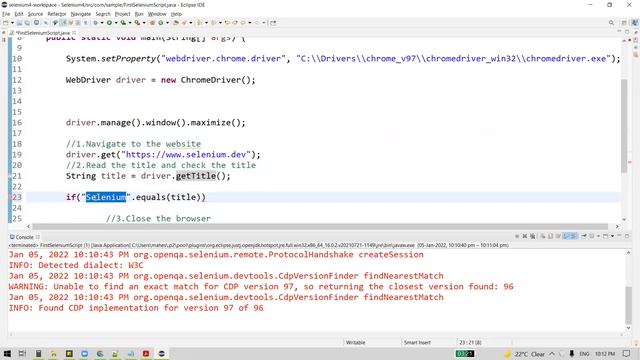Click the highlighted "Selenium" string on line 23
This screenshot has width=640, height=360.
(x=106, y=197)
